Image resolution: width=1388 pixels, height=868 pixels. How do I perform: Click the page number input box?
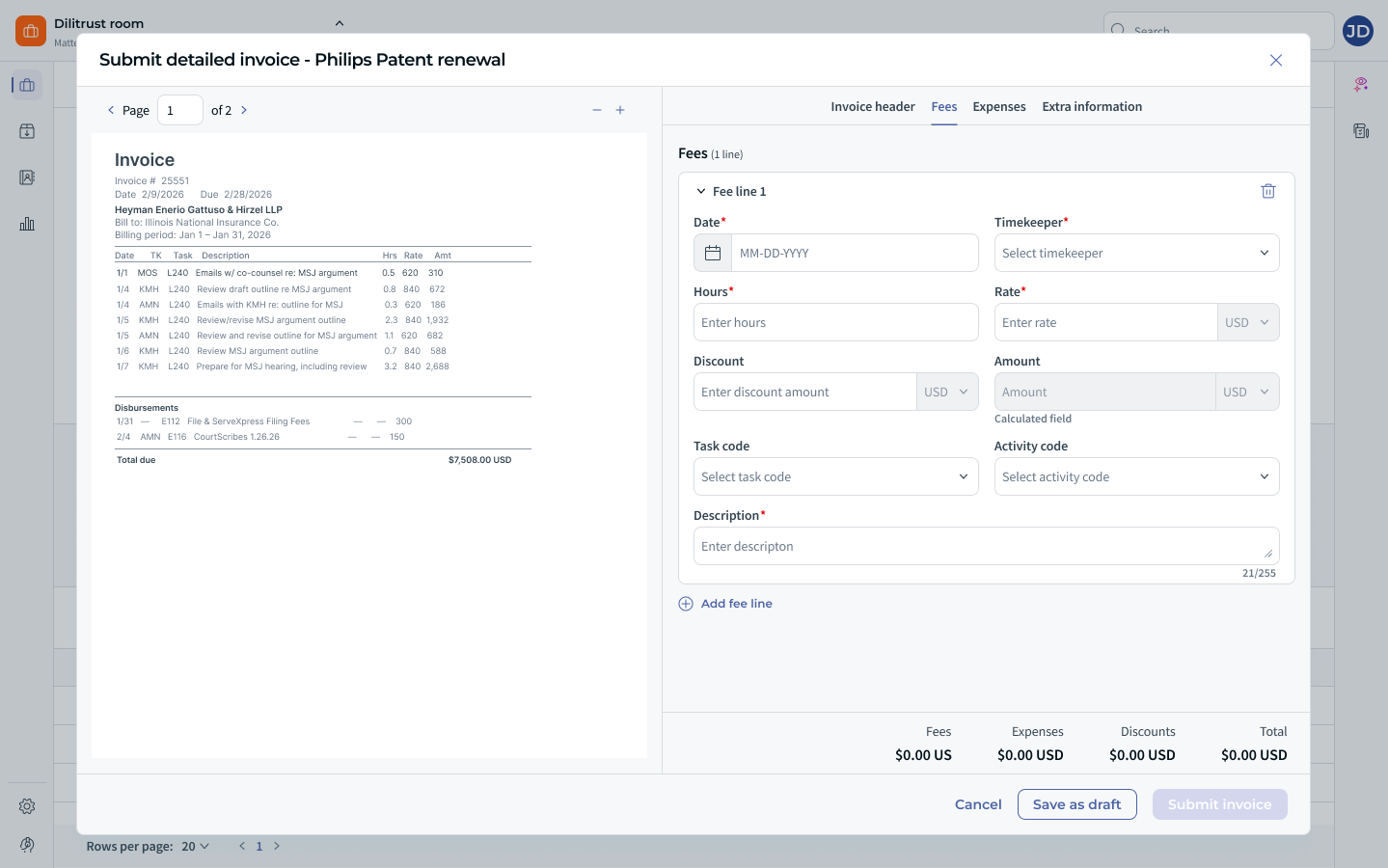point(180,110)
